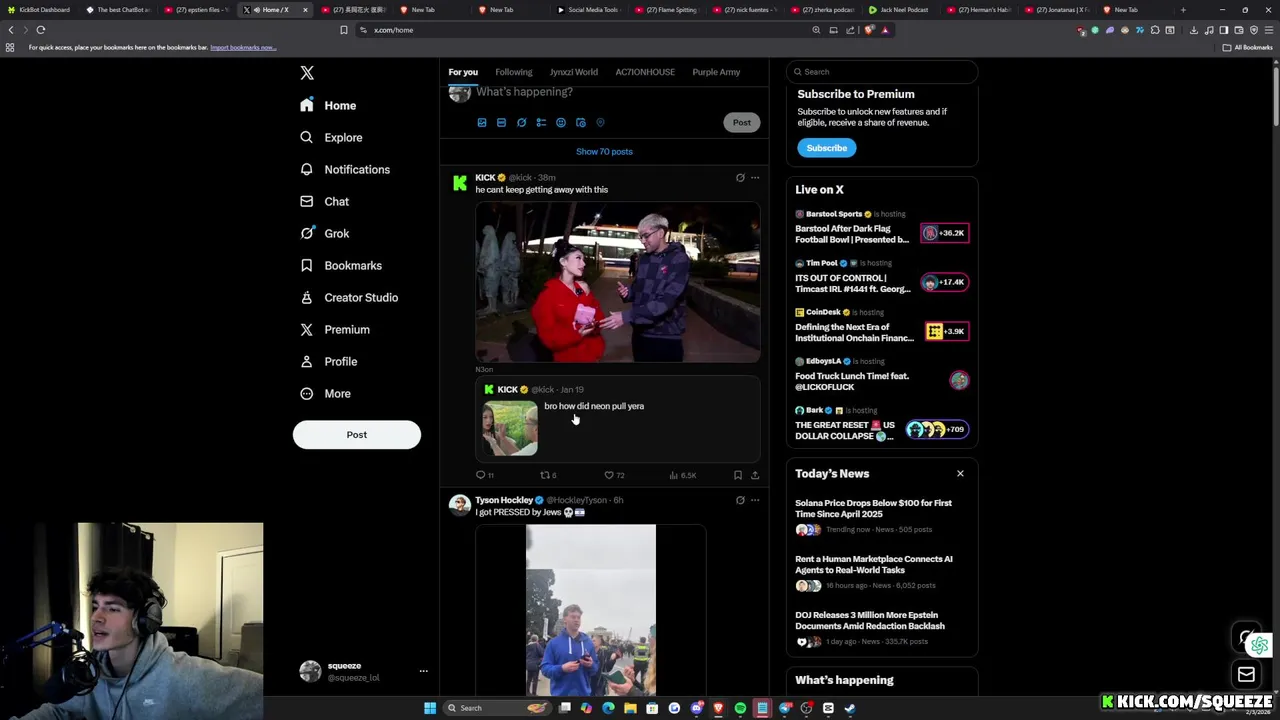Close the Today's News panel
1280x720 pixels.
(960, 474)
